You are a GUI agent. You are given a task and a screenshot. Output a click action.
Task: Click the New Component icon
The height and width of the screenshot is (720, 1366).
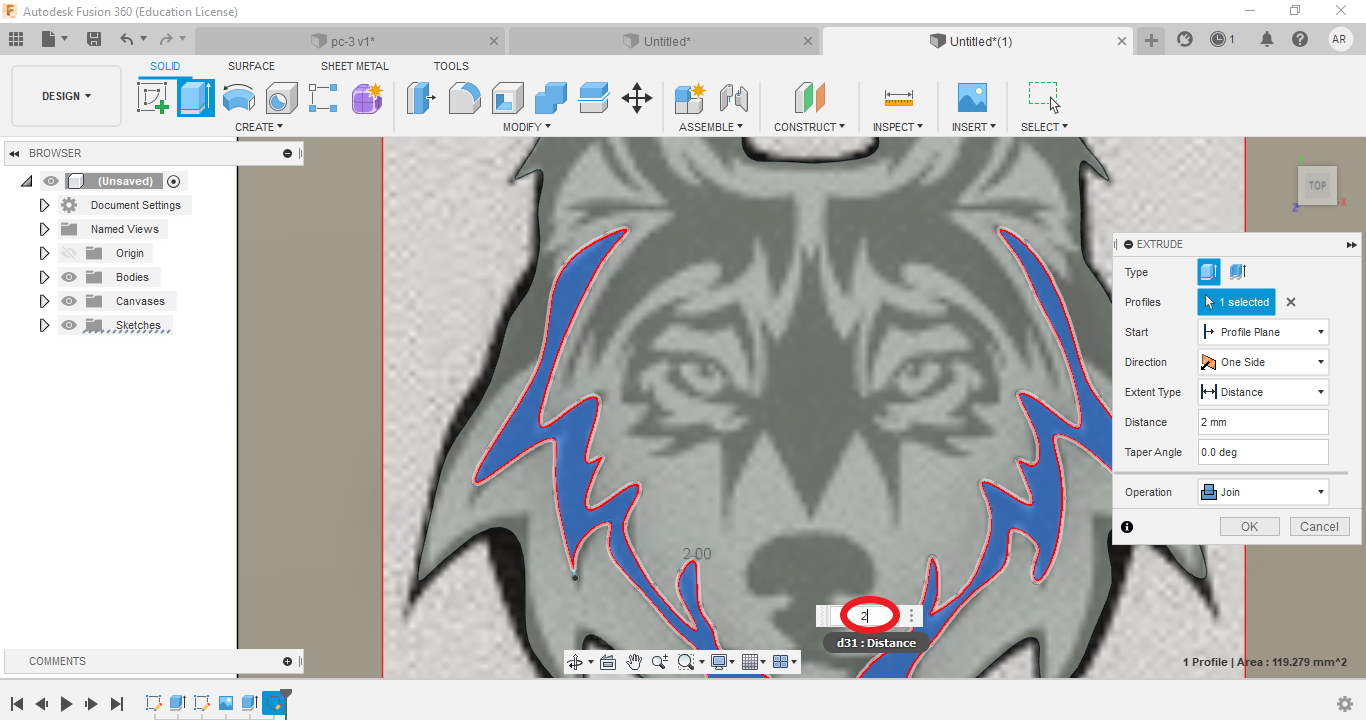point(690,98)
